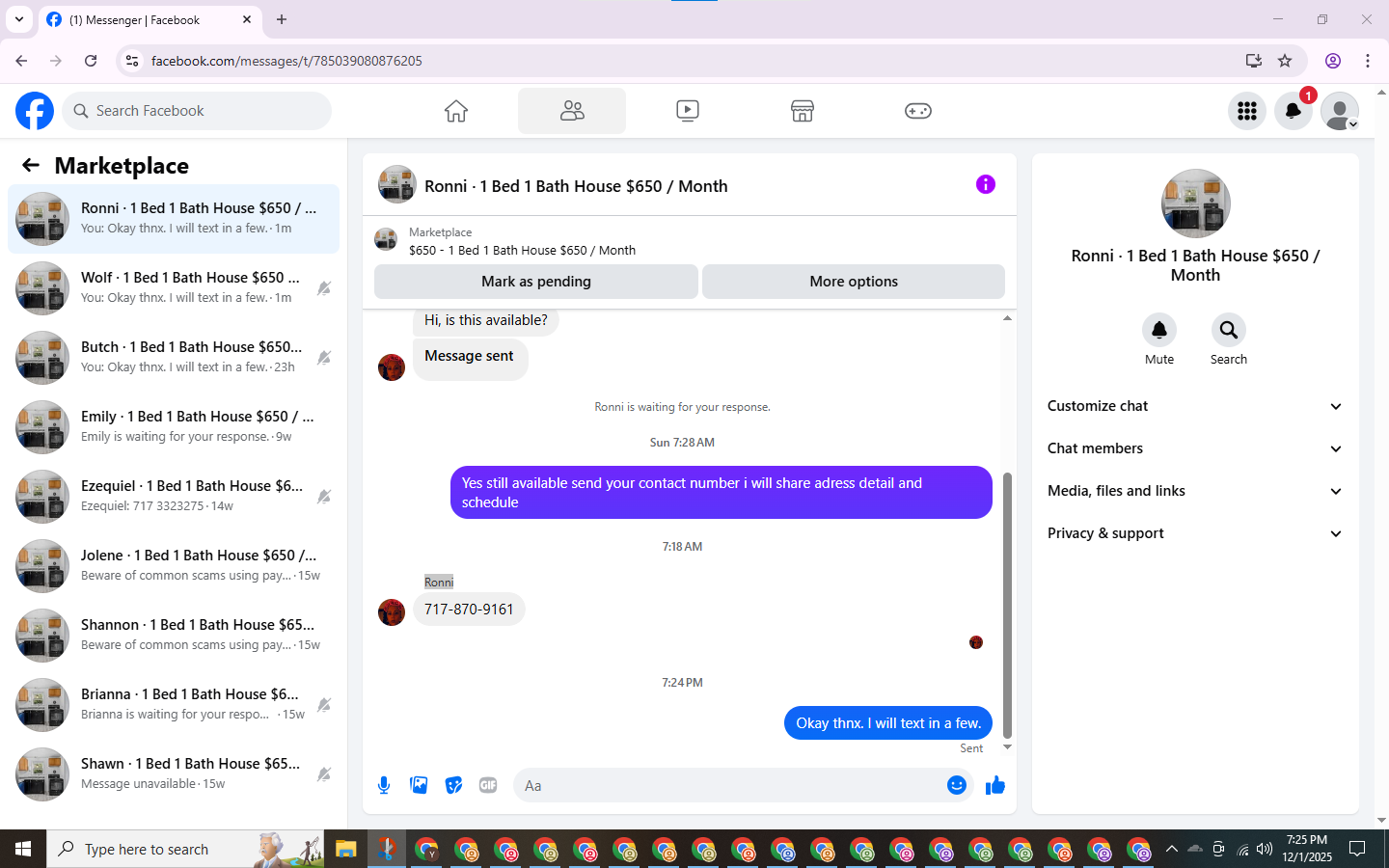Open the Facebook Home icon
The height and width of the screenshot is (868, 1389).
pyautogui.click(x=456, y=111)
